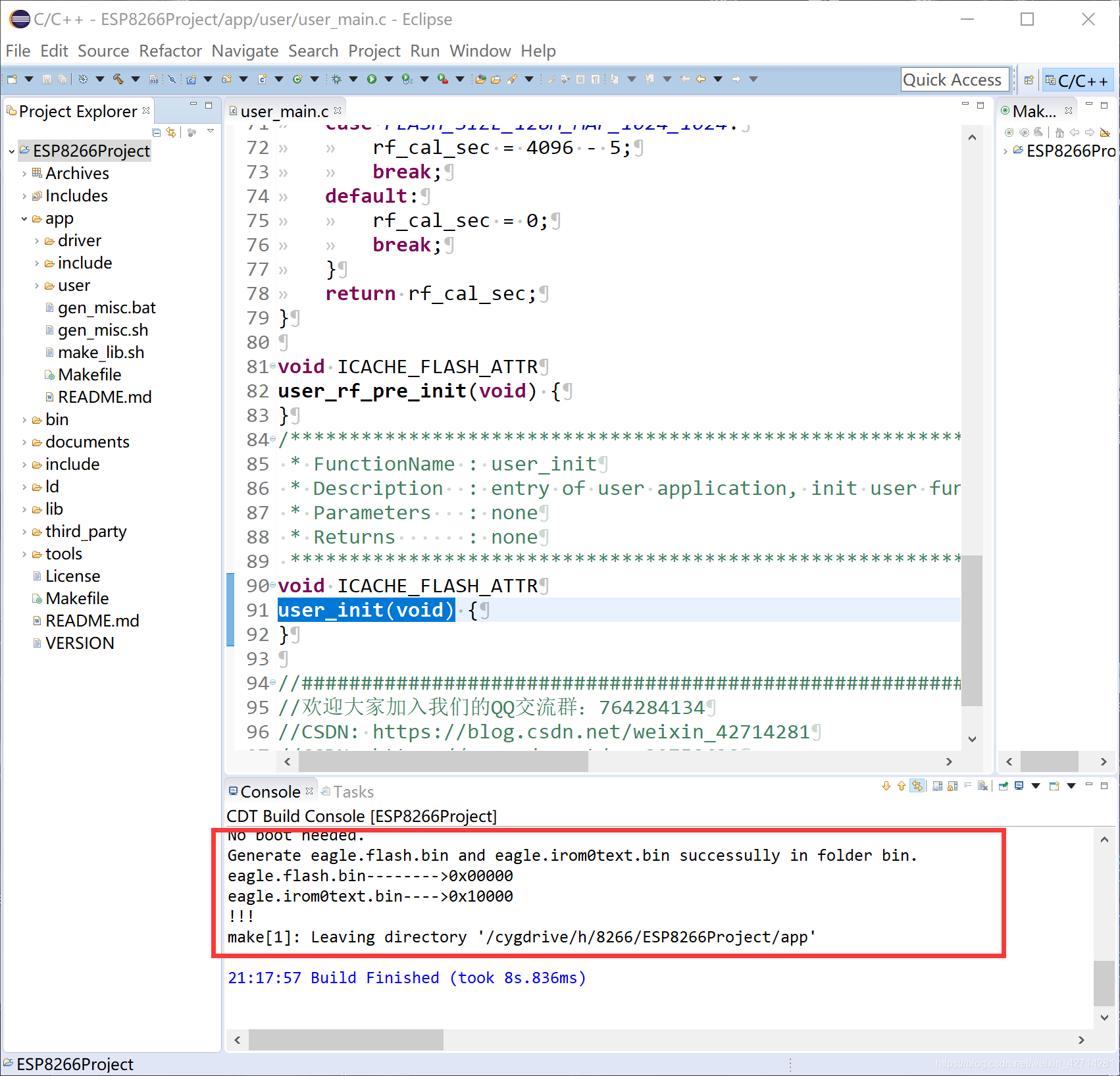
Task: Open Project Explorer View Menu triangle
Action: coord(211,132)
